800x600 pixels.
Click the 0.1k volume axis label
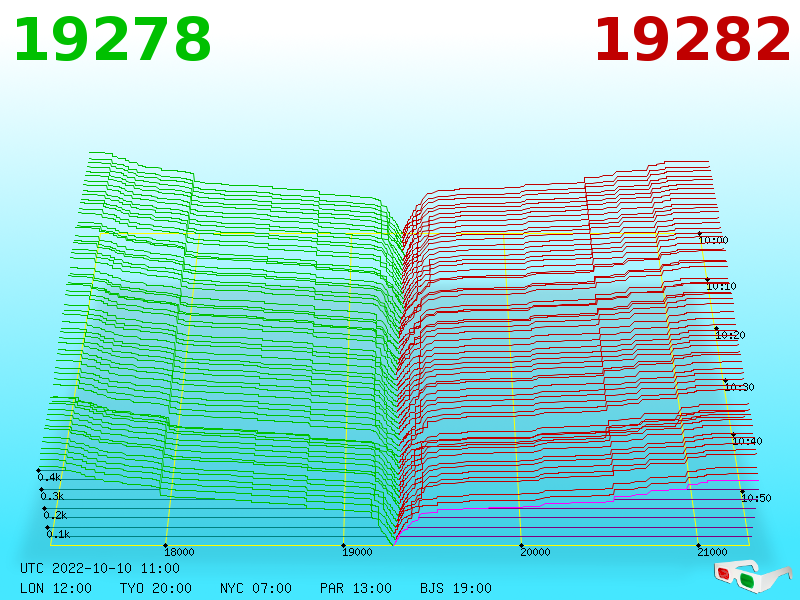click(58, 534)
